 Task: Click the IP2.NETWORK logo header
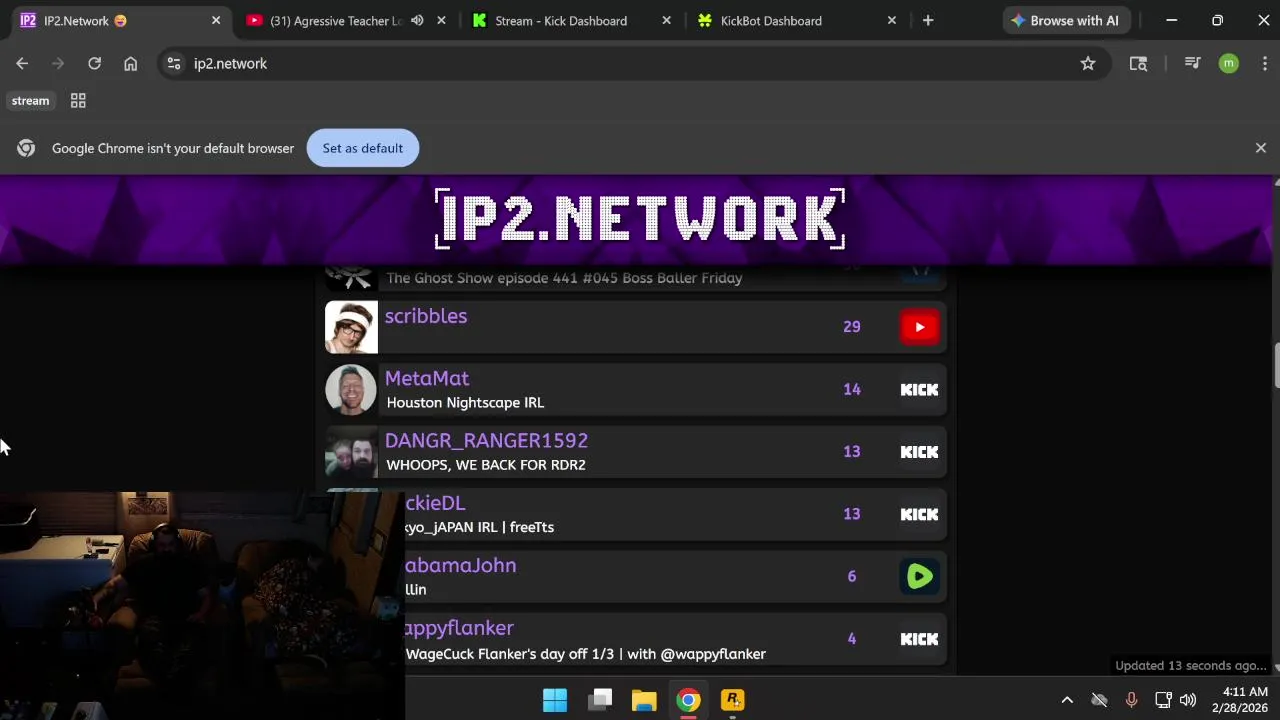click(640, 219)
